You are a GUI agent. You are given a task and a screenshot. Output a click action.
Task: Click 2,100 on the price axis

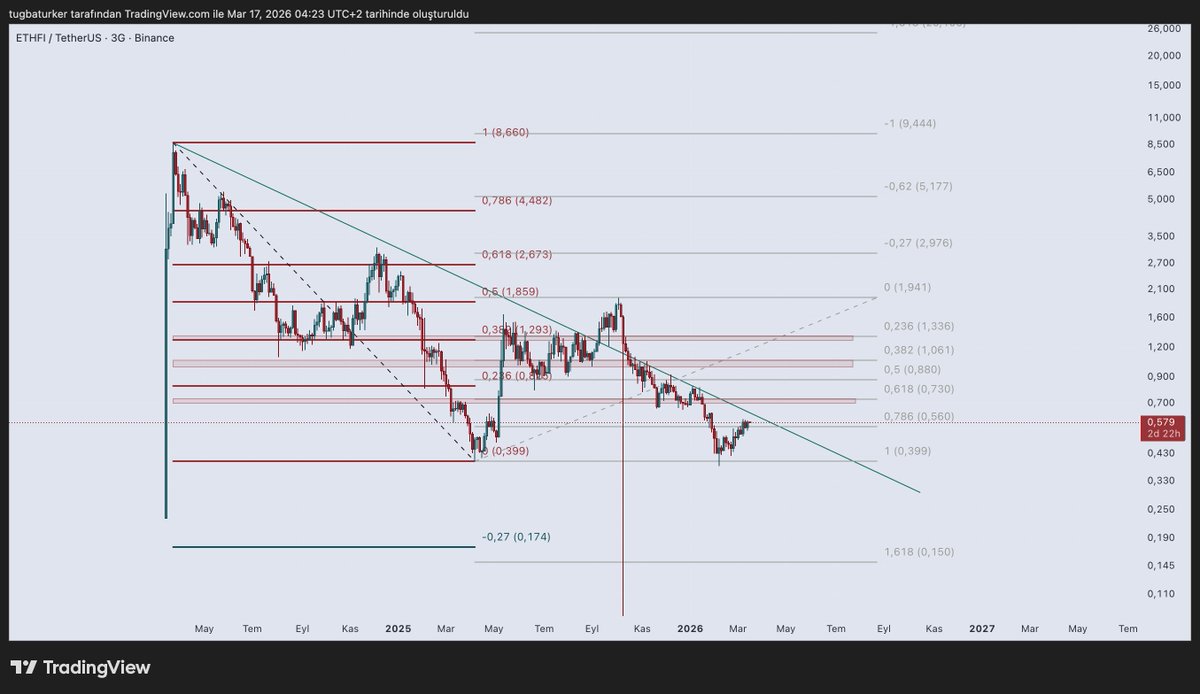[x=1163, y=289]
